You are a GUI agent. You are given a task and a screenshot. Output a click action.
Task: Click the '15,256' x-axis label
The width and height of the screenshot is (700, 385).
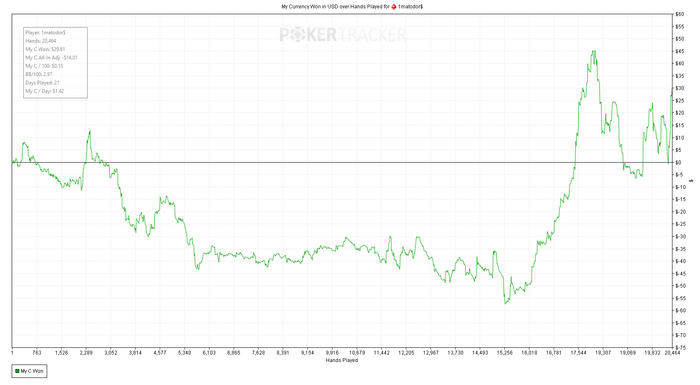point(504,353)
